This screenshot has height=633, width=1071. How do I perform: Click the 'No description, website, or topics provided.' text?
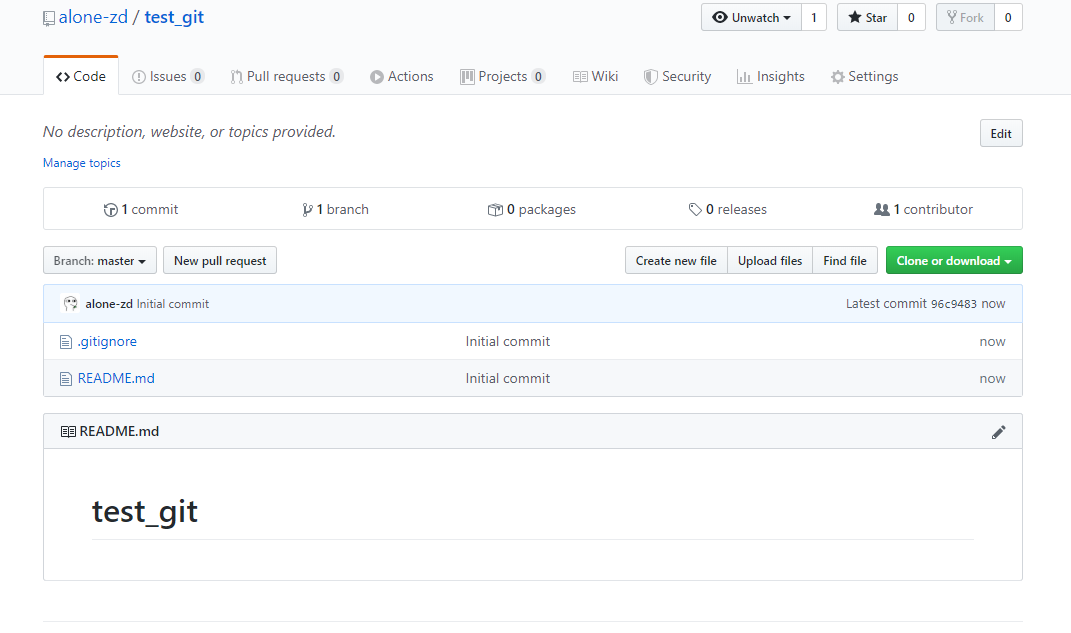coord(189,132)
